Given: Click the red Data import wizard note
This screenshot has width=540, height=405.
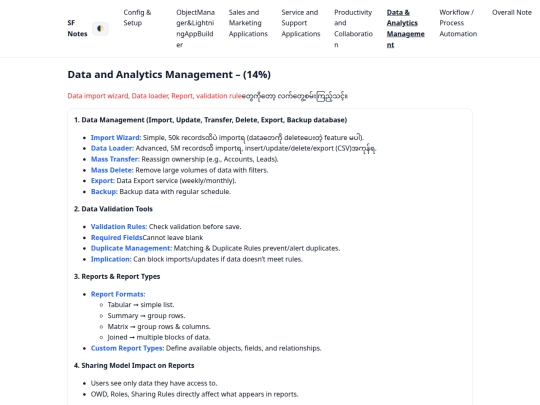Looking at the screenshot, I should [x=154, y=96].
